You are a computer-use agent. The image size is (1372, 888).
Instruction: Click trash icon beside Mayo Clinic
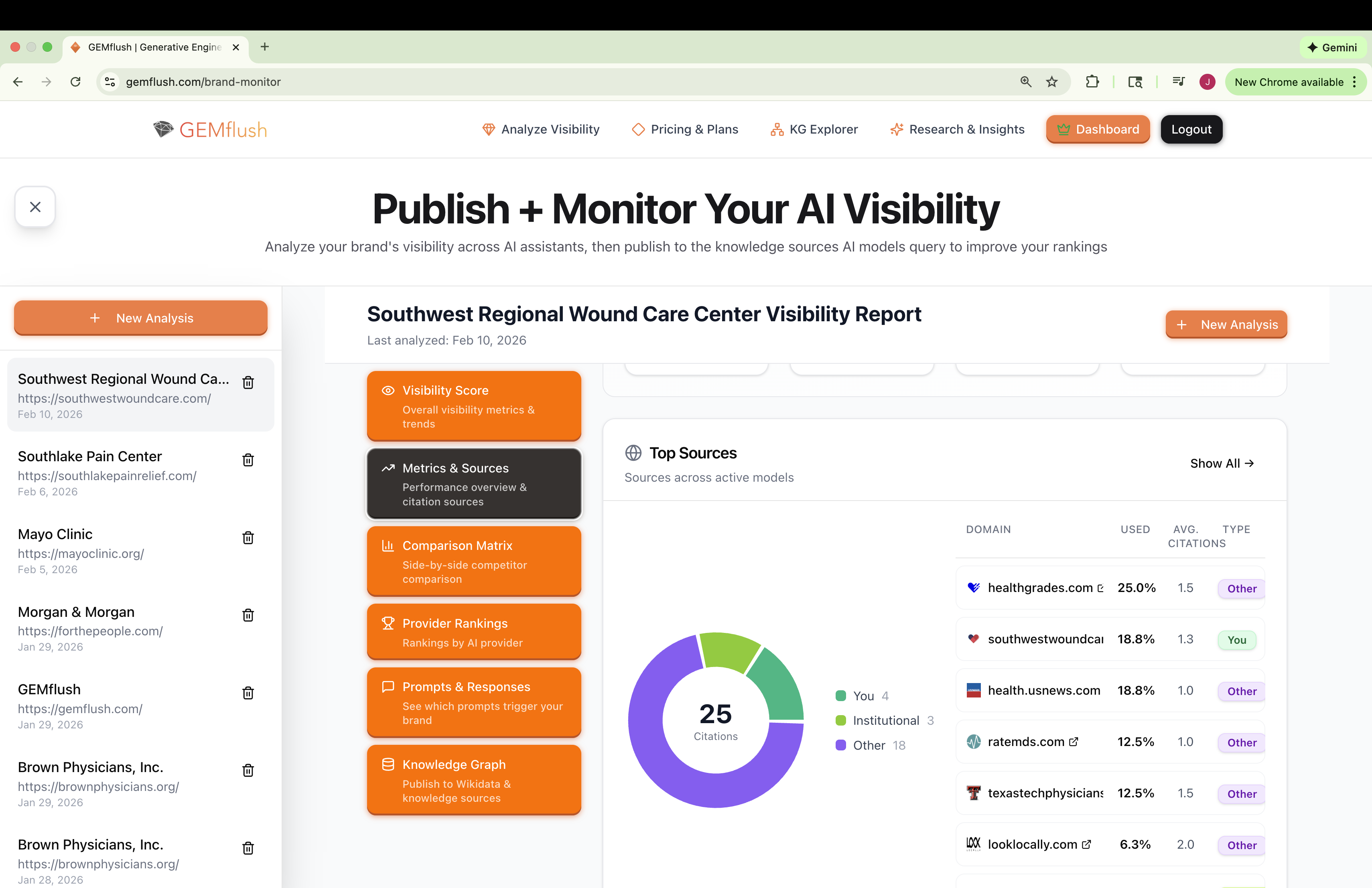pyautogui.click(x=248, y=537)
